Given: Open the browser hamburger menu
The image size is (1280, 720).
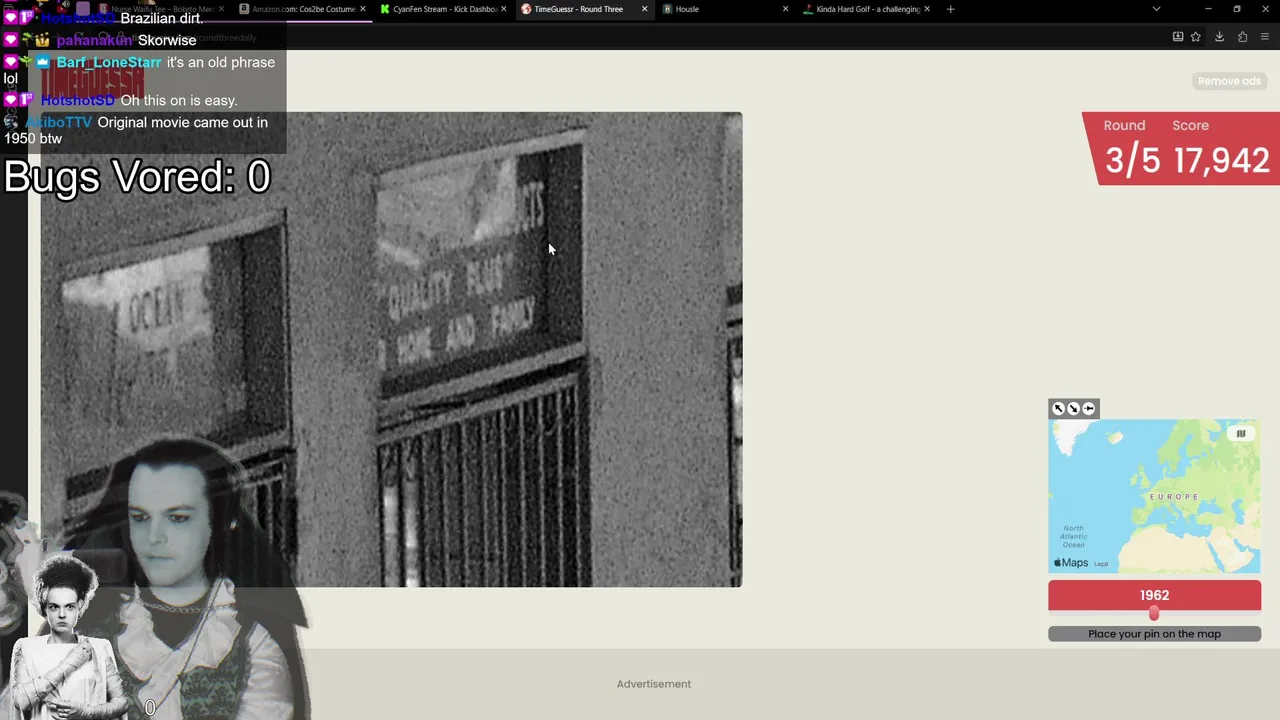Looking at the screenshot, I should click(x=1265, y=37).
